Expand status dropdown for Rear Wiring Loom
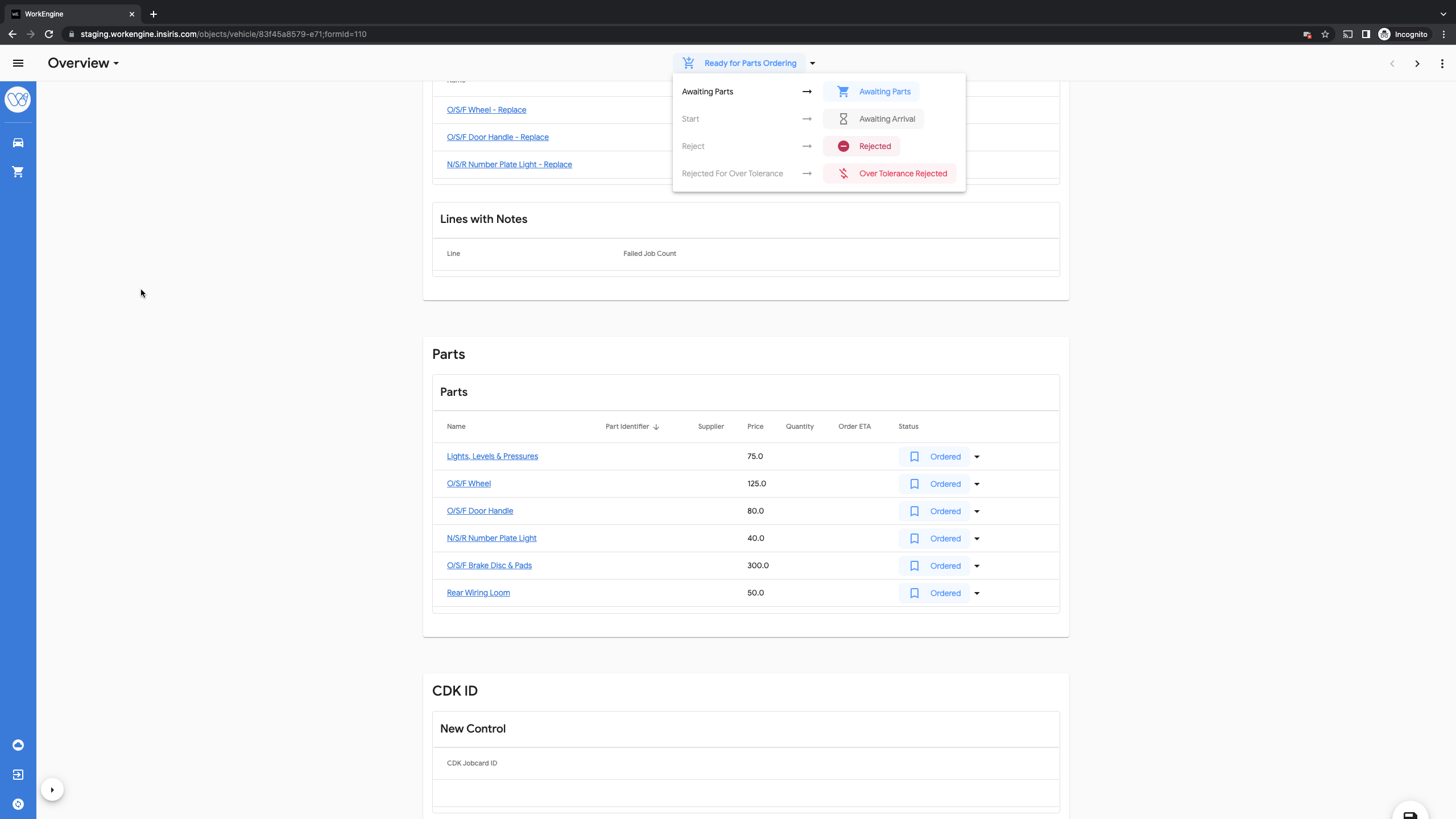Screen dimensions: 1456x819 coord(977,593)
